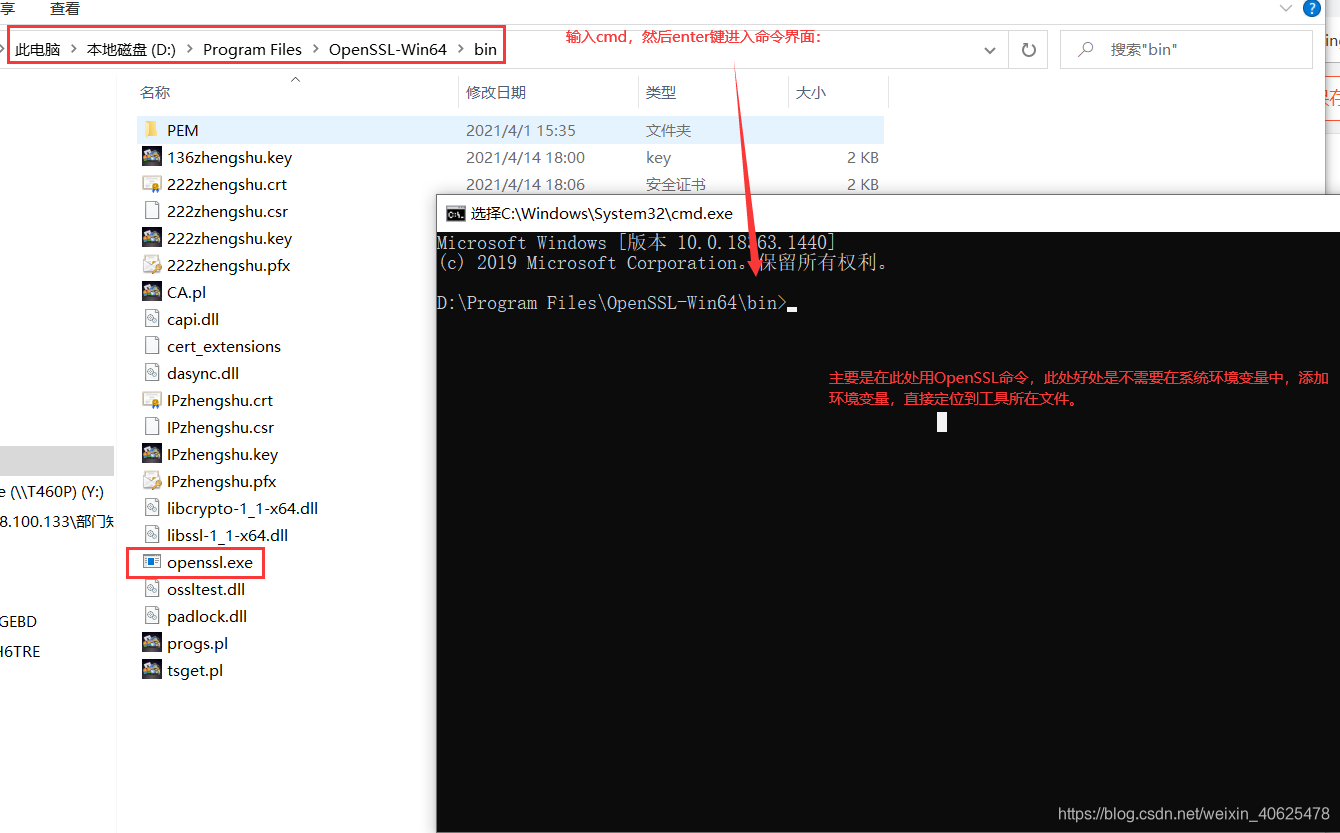Navigate to OpenSSL-Win64 breadcrumb
The width and height of the screenshot is (1340, 833).
point(388,49)
